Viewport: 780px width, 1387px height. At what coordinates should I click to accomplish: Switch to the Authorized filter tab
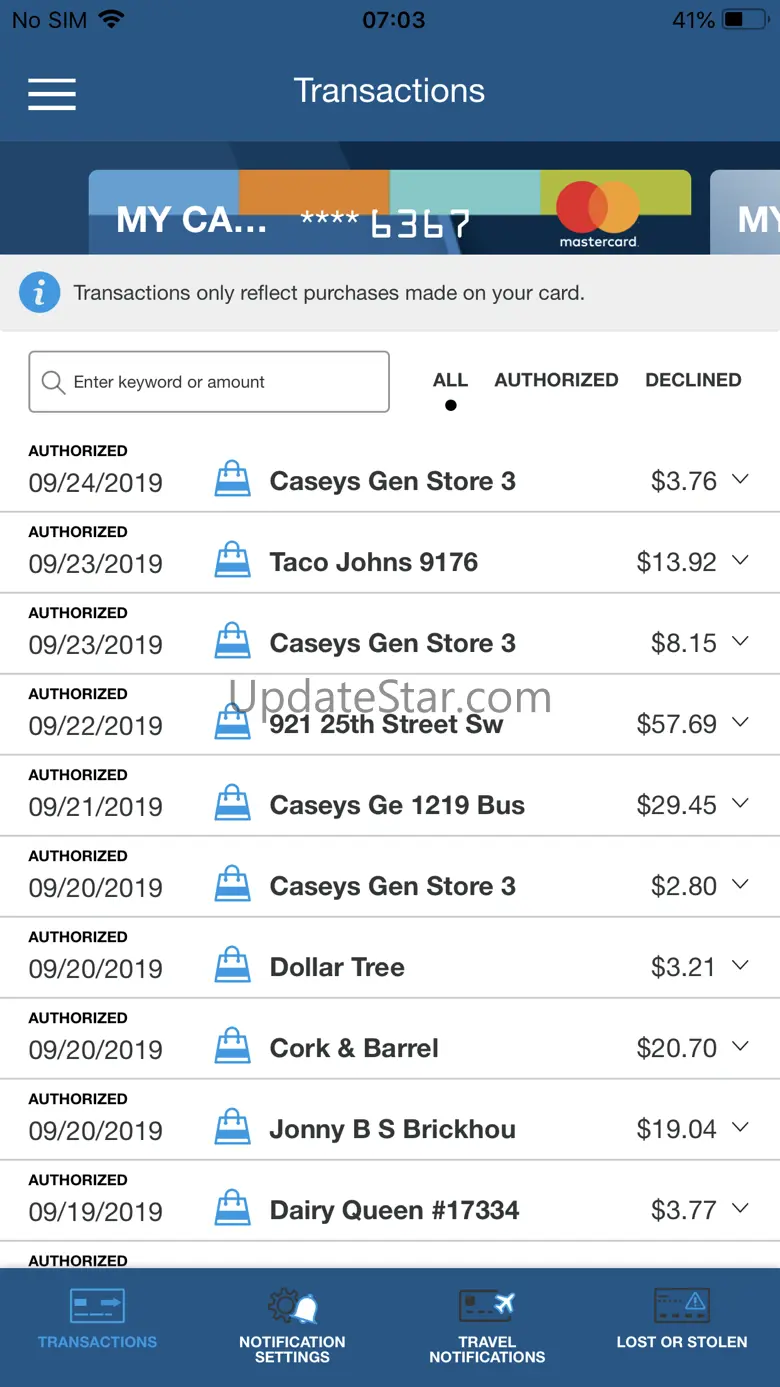pos(556,380)
